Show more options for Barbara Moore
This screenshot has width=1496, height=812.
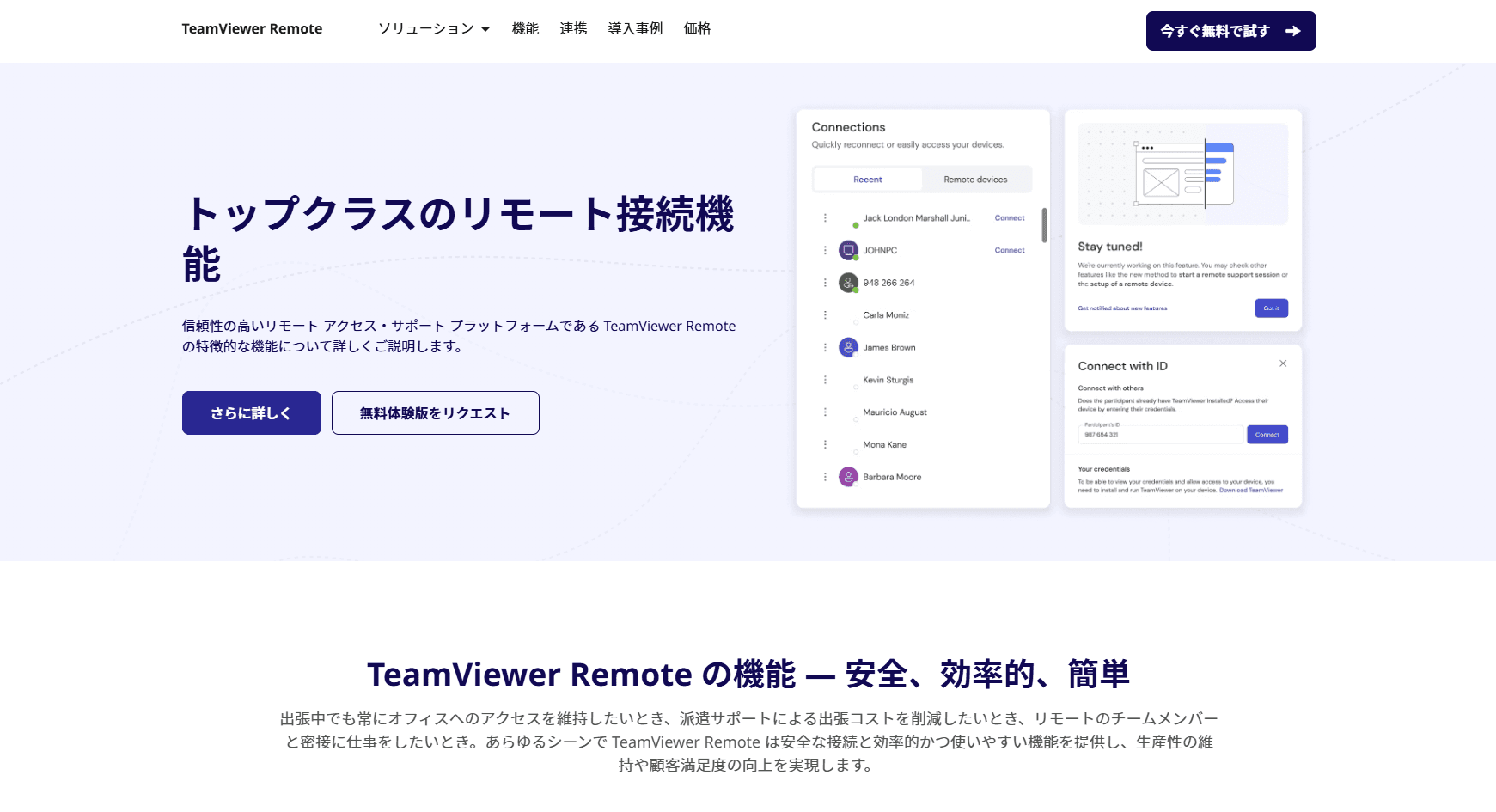[x=825, y=477]
